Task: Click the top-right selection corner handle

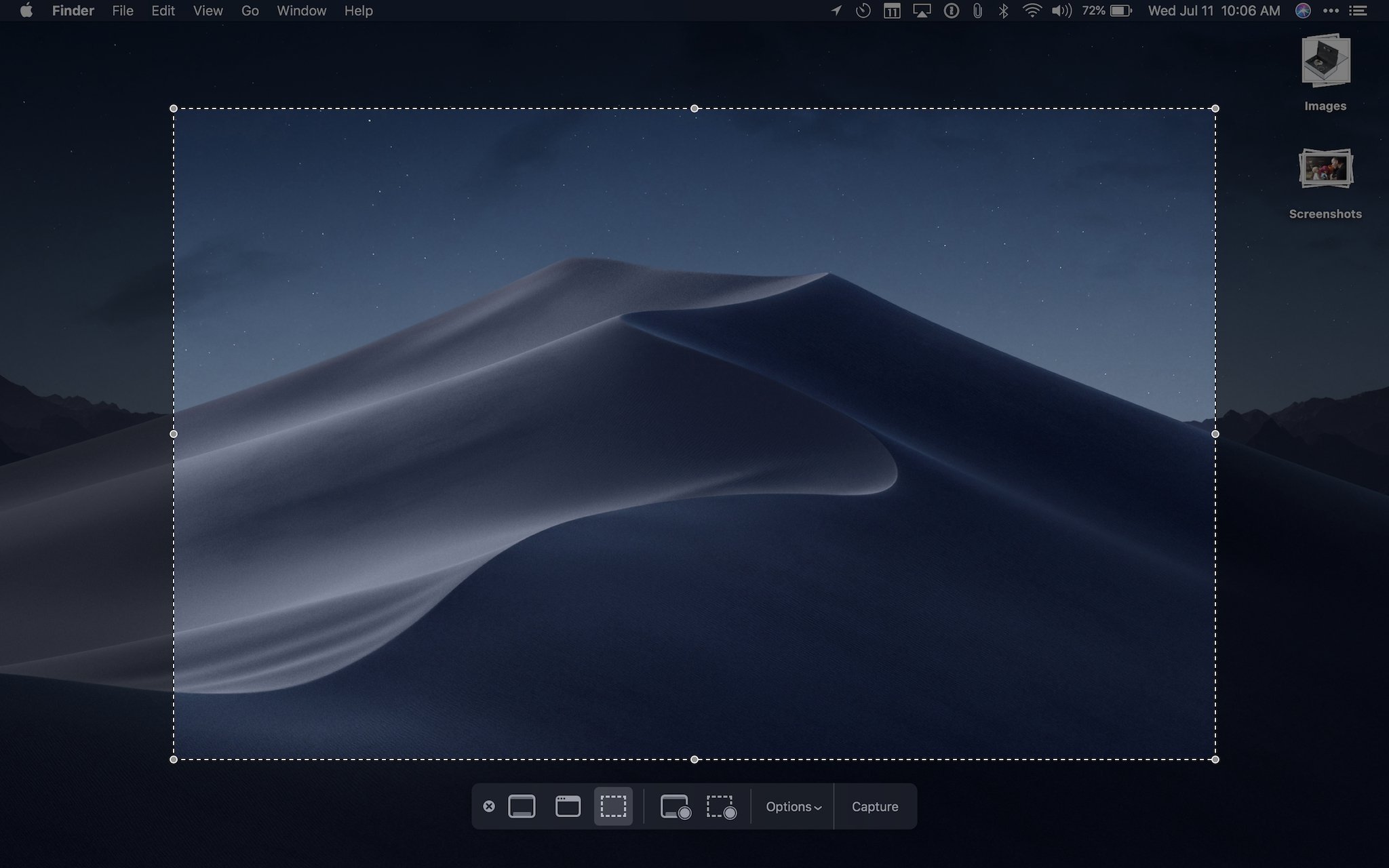Action: tap(1215, 108)
